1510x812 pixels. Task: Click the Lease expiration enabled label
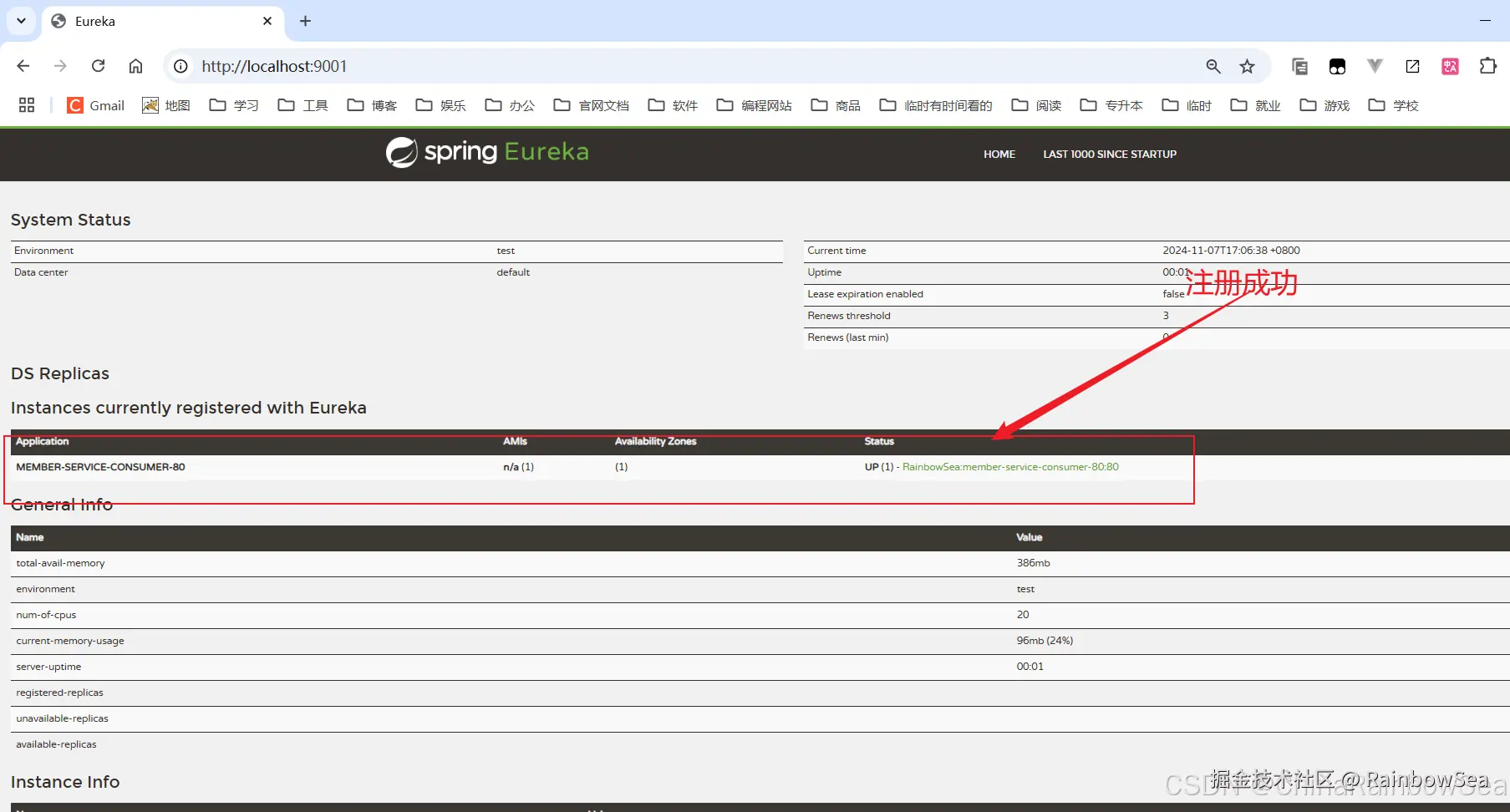pyautogui.click(x=865, y=294)
